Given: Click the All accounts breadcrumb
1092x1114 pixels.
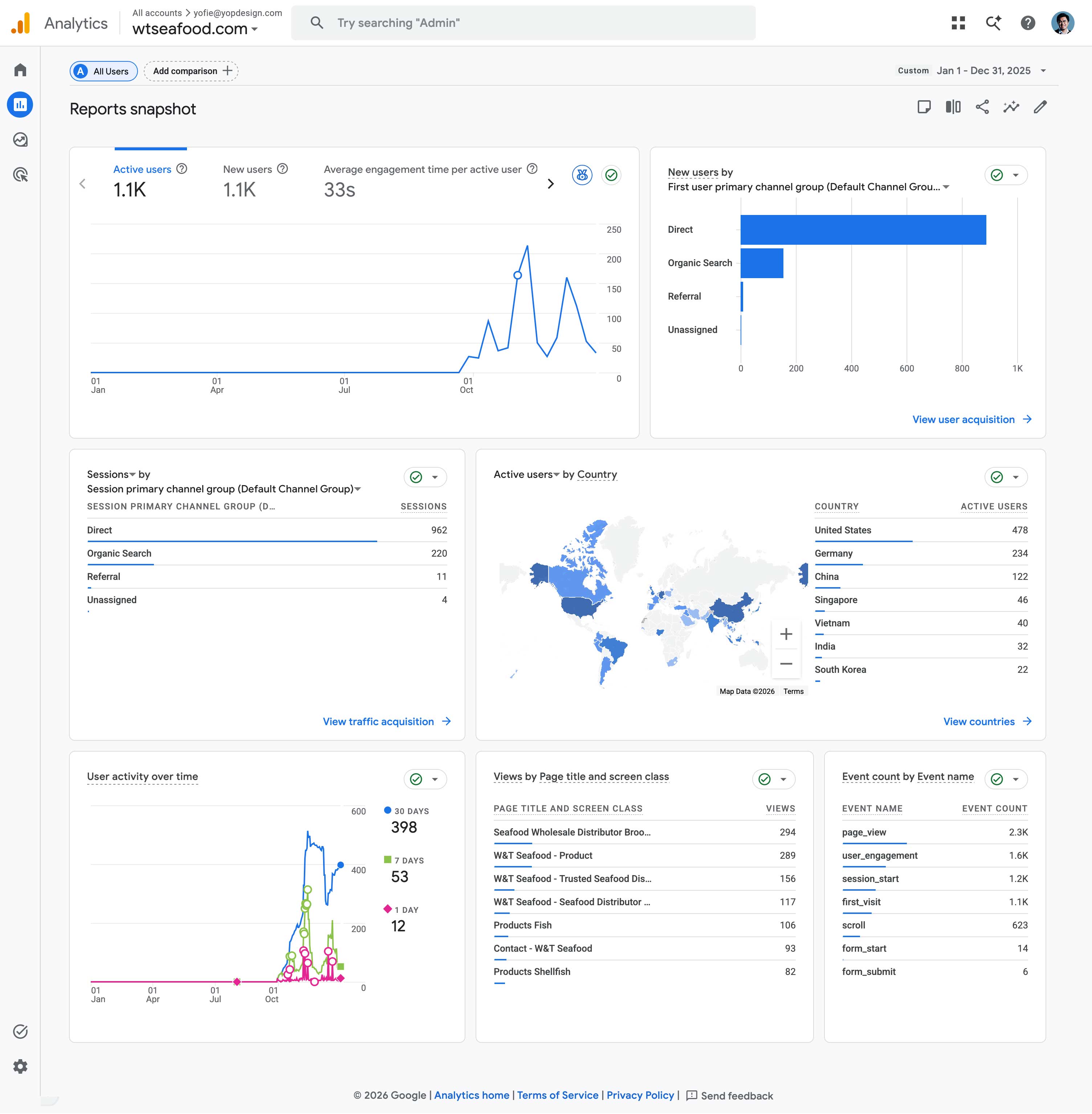Looking at the screenshot, I should (x=157, y=13).
